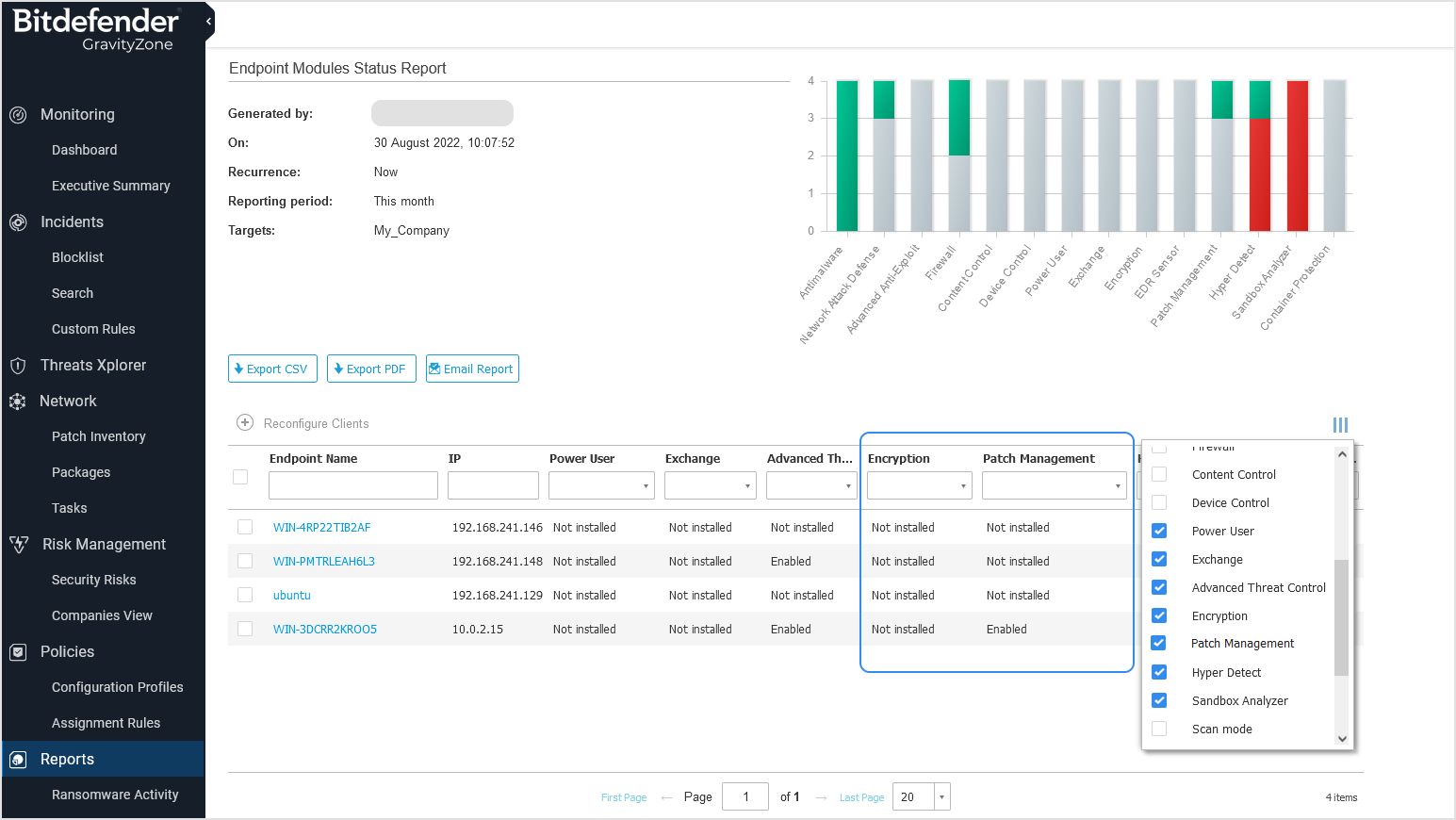Open Custom Rules page
The height and width of the screenshot is (820, 1456).
point(93,329)
